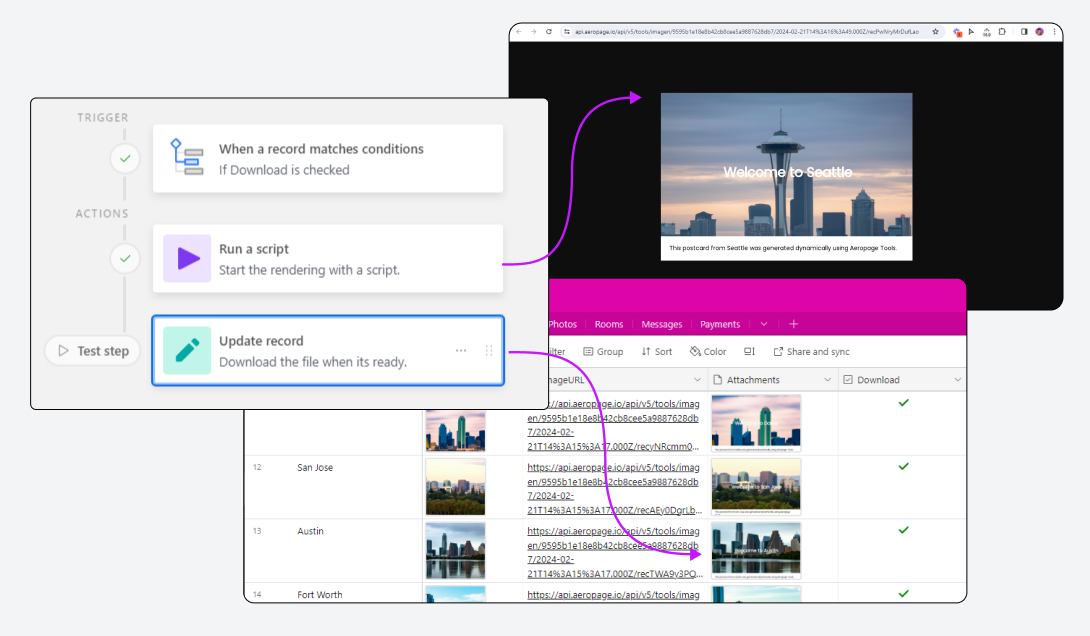1090x636 pixels.
Task: Click the trigger conditions tree icon
Action: [187, 158]
